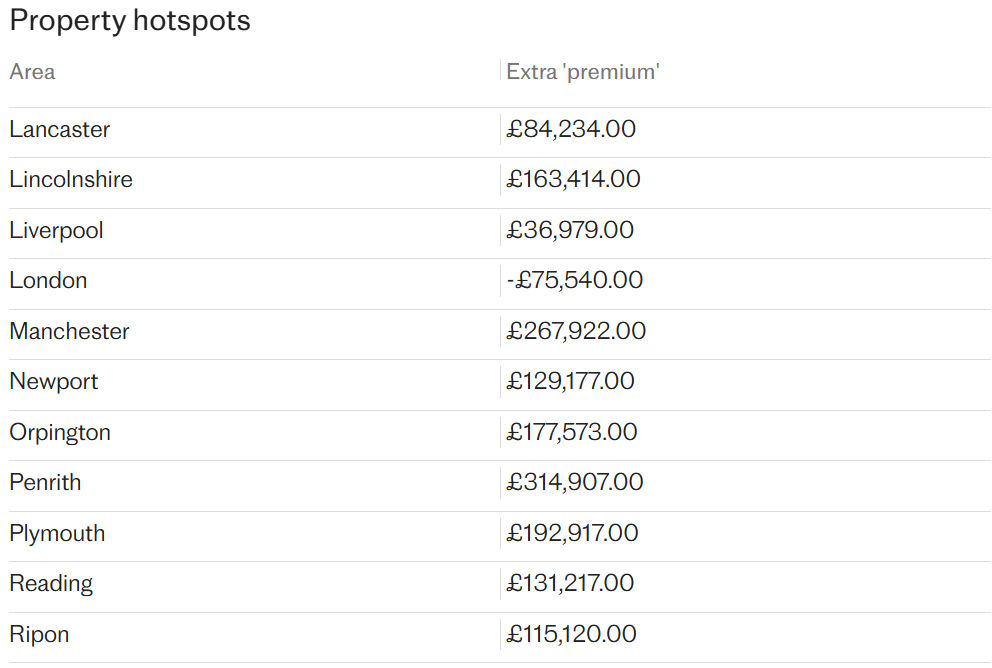
Task: Select Penrith's £314,907.00 premium value
Action: (x=574, y=482)
